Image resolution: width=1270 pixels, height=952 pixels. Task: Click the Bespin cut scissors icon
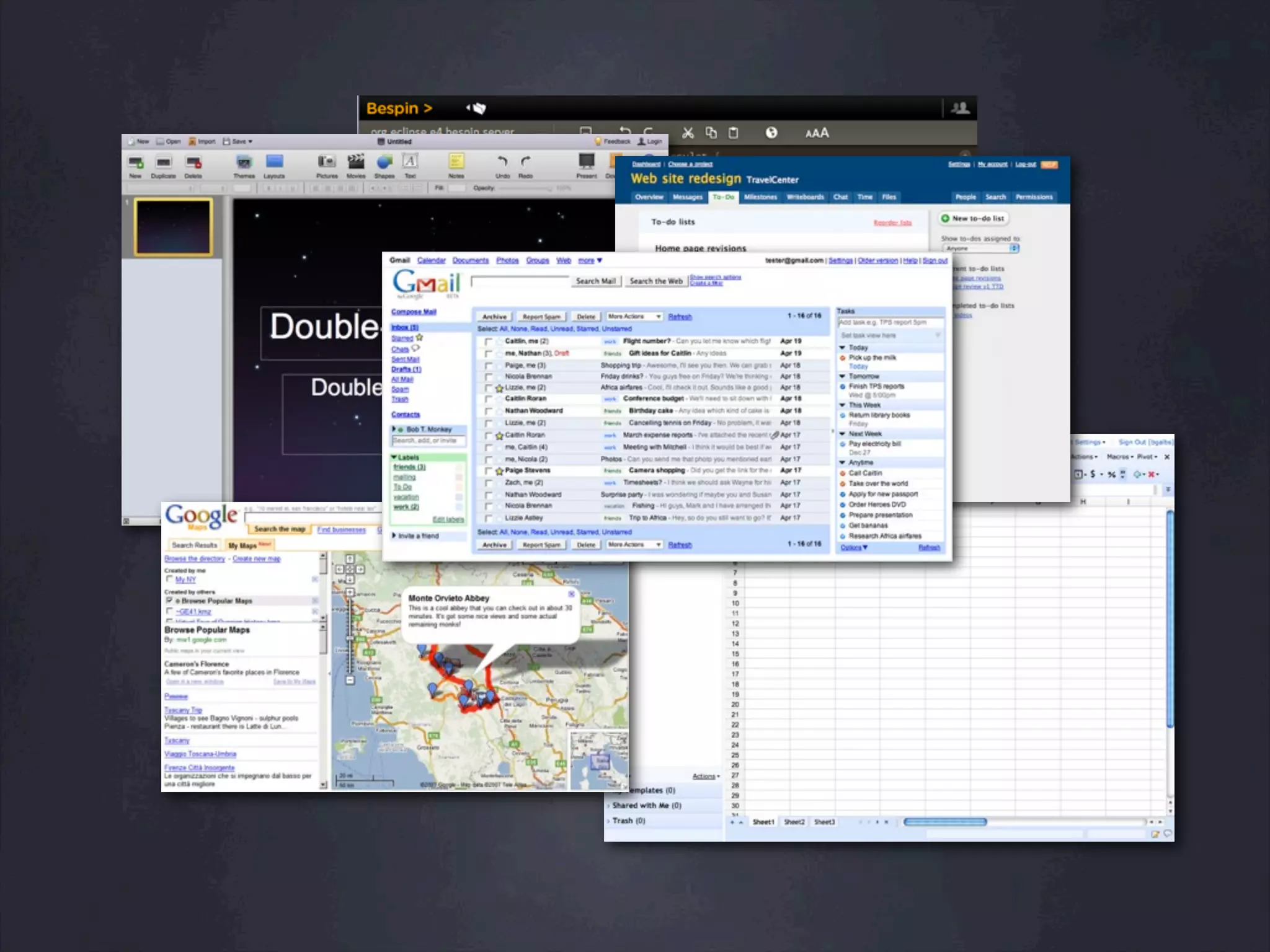pyautogui.click(x=688, y=133)
